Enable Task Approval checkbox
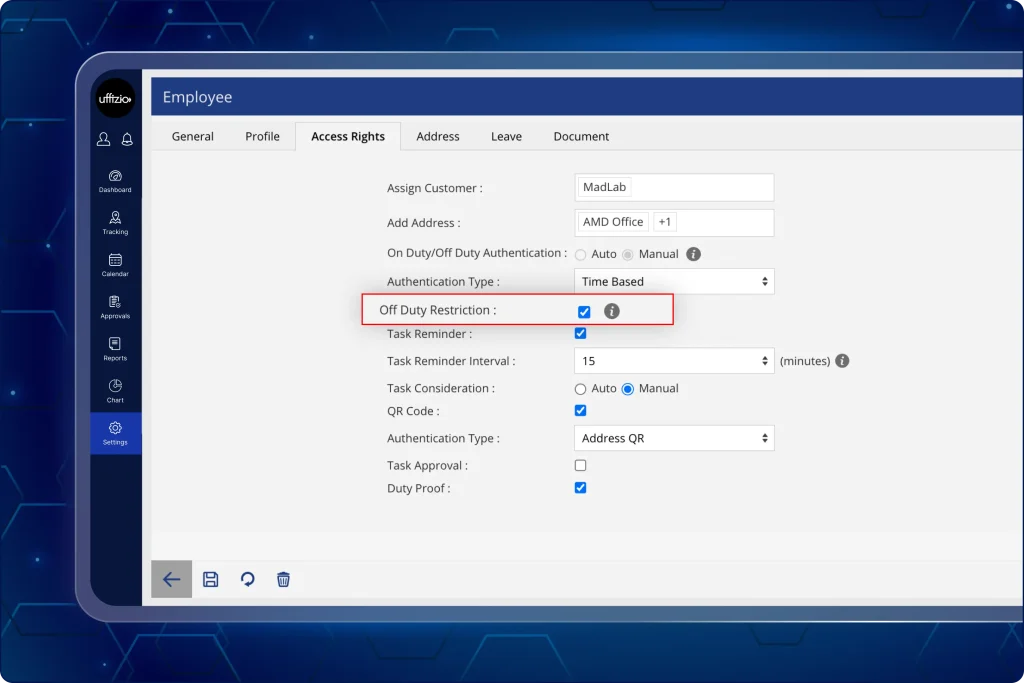The height and width of the screenshot is (683, 1024). (580, 465)
